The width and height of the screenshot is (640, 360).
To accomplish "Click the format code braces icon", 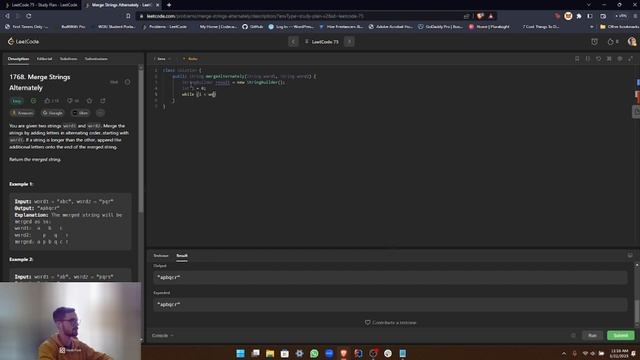I will tap(588, 59).
